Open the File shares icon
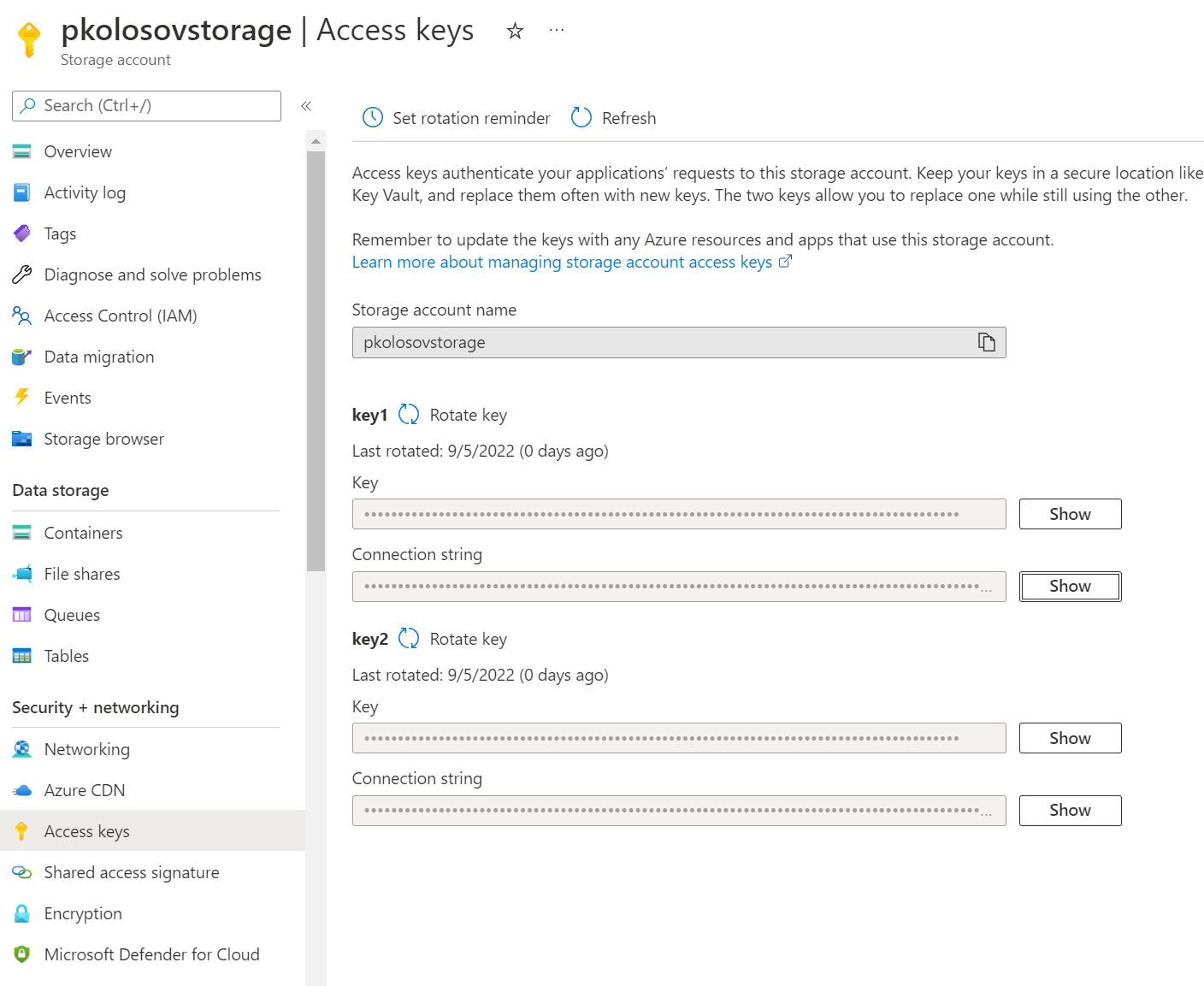 tap(22, 574)
